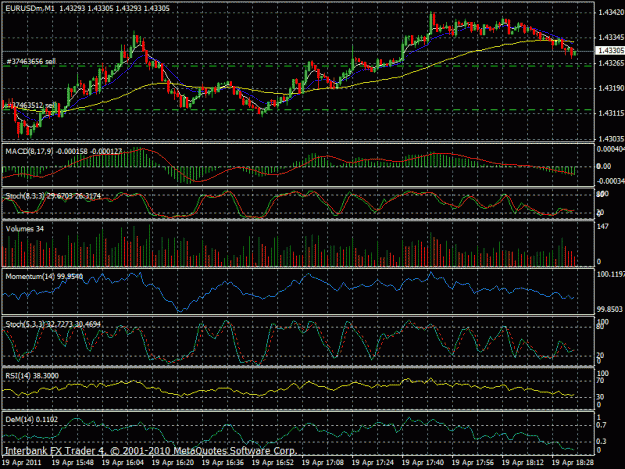Click the 99.8503 momentum scale value

click(x=610, y=309)
